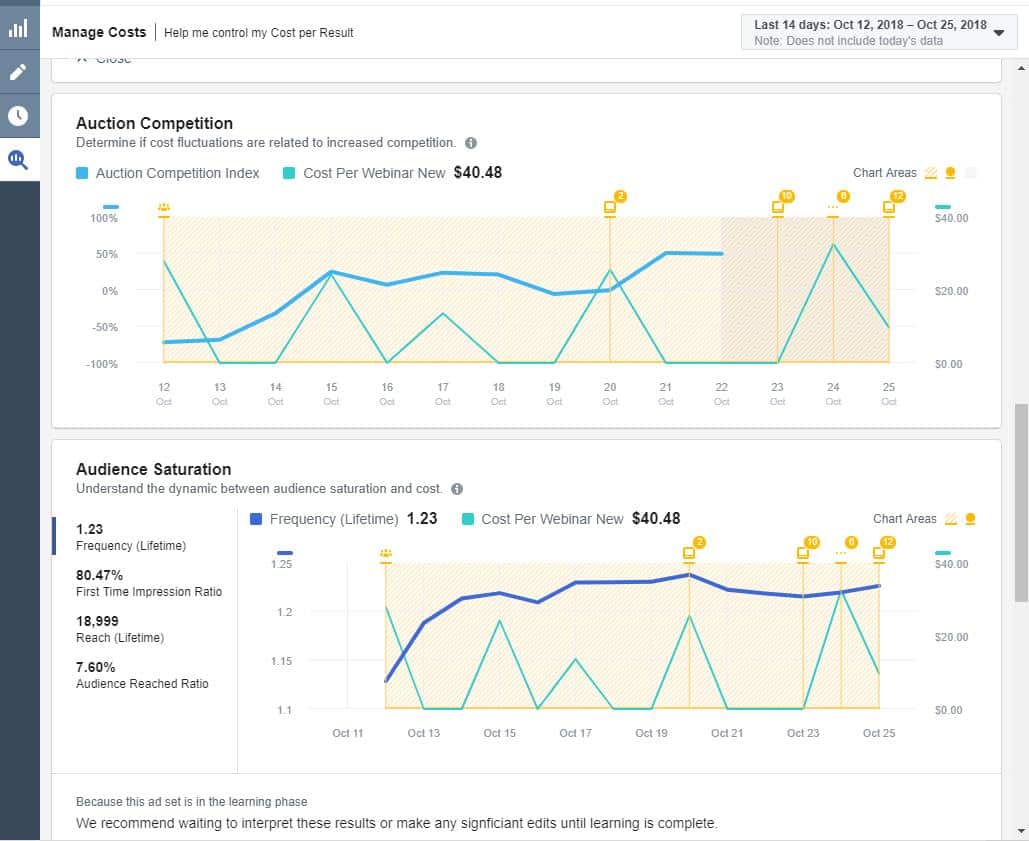Click audience icon marker at start of Saturation chart
This screenshot has width=1029, height=841.
[x=386, y=554]
